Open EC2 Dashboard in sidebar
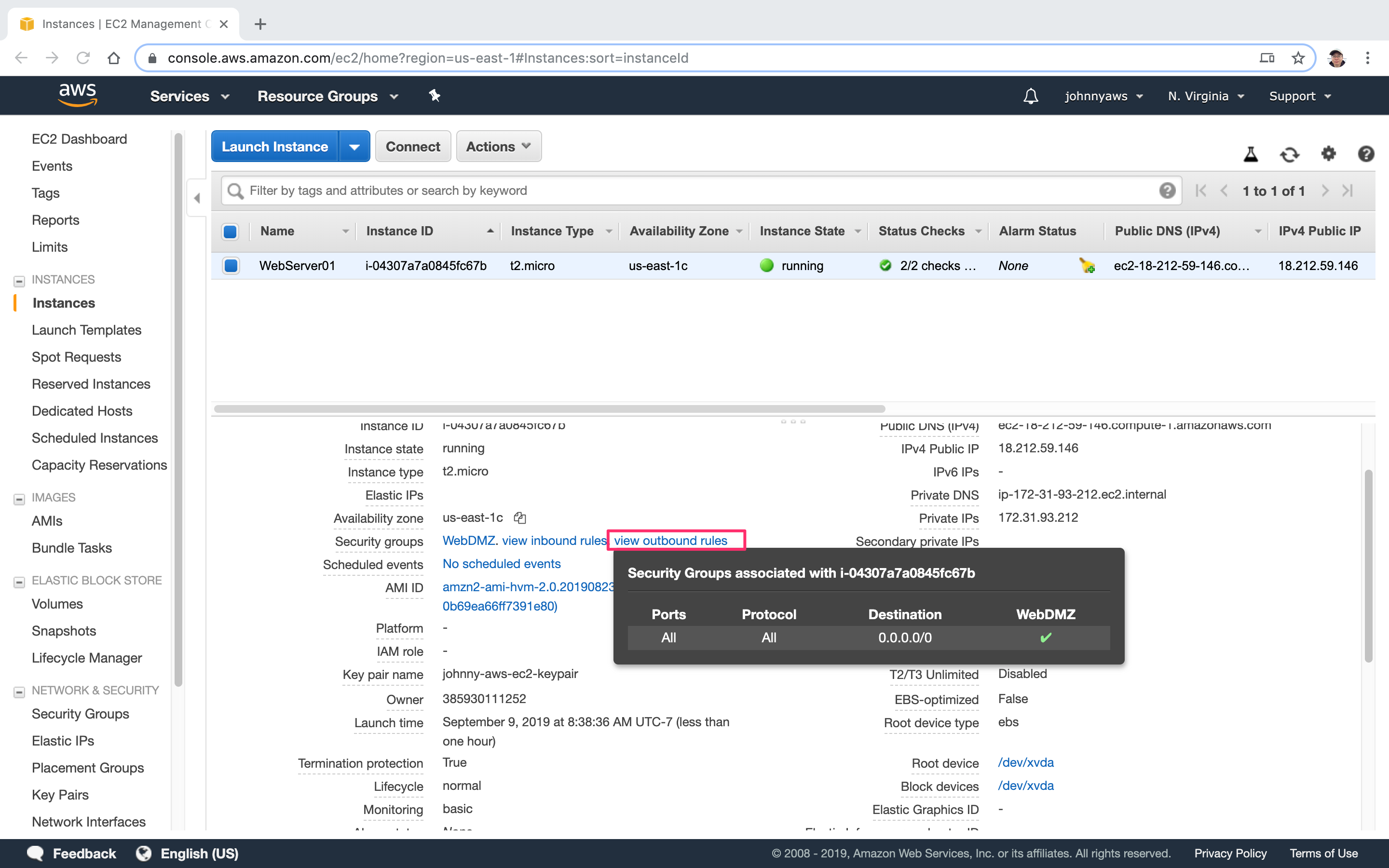 pyautogui.click(x=79, y=139)
